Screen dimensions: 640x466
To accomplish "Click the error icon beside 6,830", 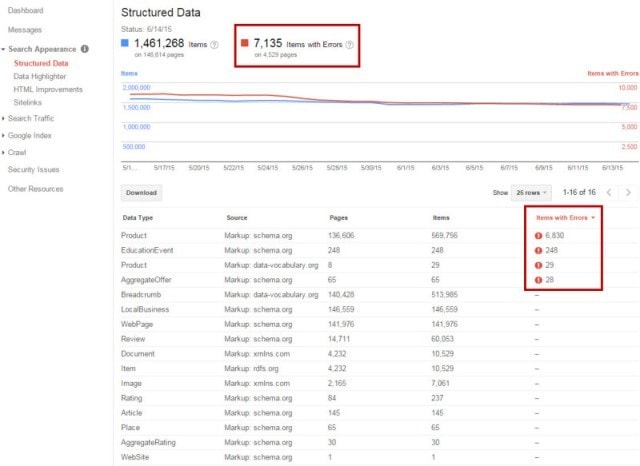I will tap(537, 234).
